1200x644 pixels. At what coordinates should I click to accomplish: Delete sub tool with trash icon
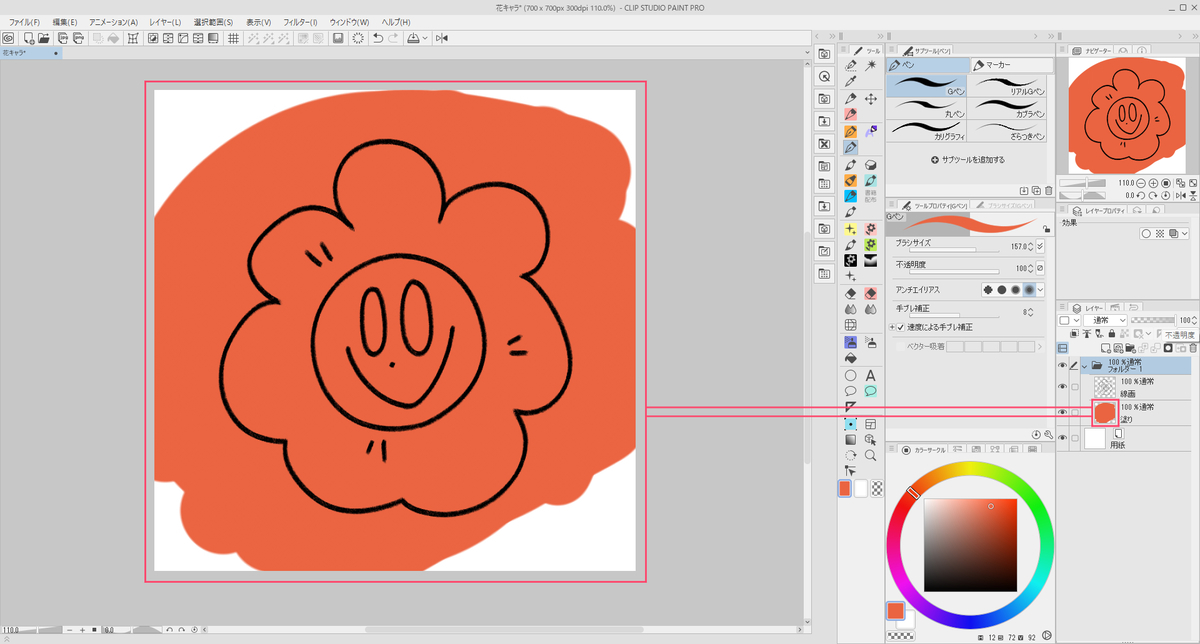(1048, 190)
